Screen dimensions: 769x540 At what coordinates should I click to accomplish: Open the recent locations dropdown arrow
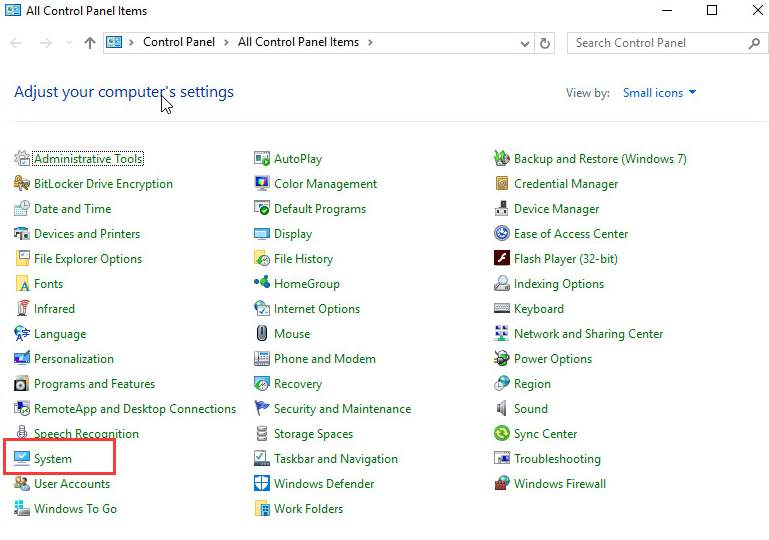pyautogui.click(x=69, y=43)
